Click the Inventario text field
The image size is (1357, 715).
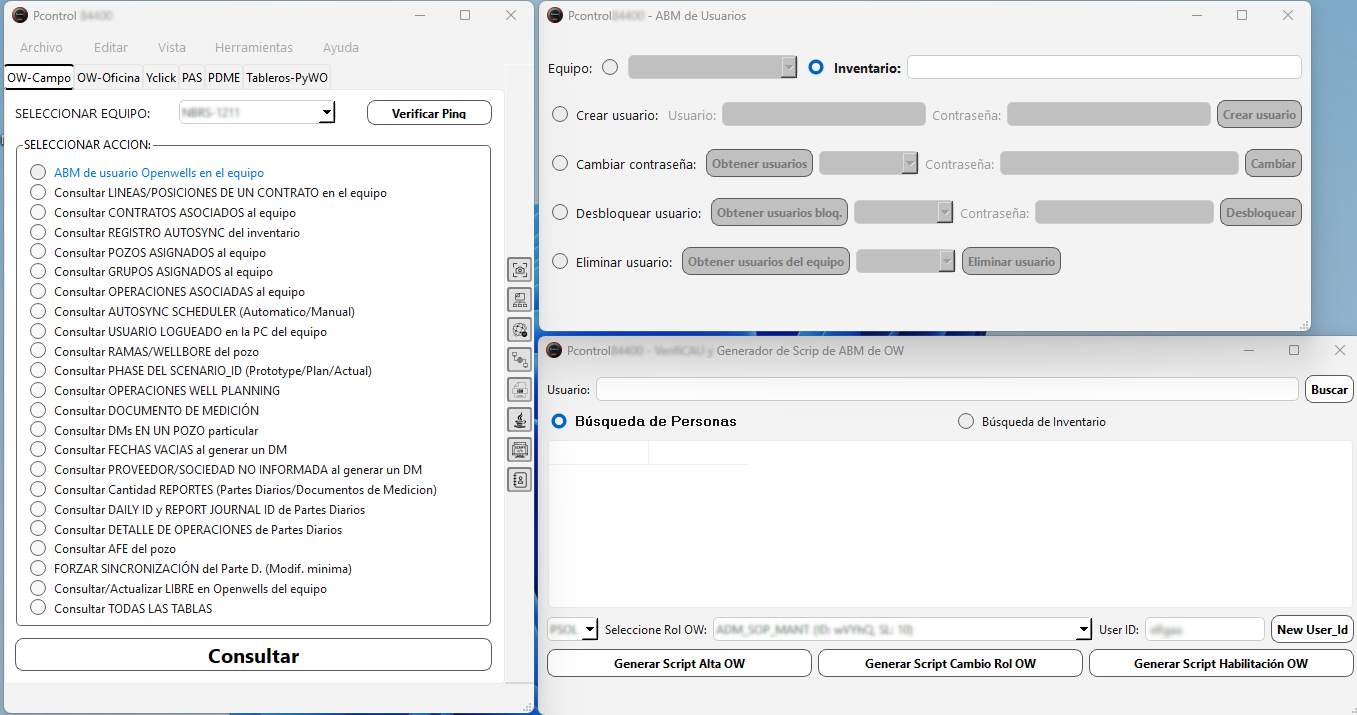(1104, 67)
